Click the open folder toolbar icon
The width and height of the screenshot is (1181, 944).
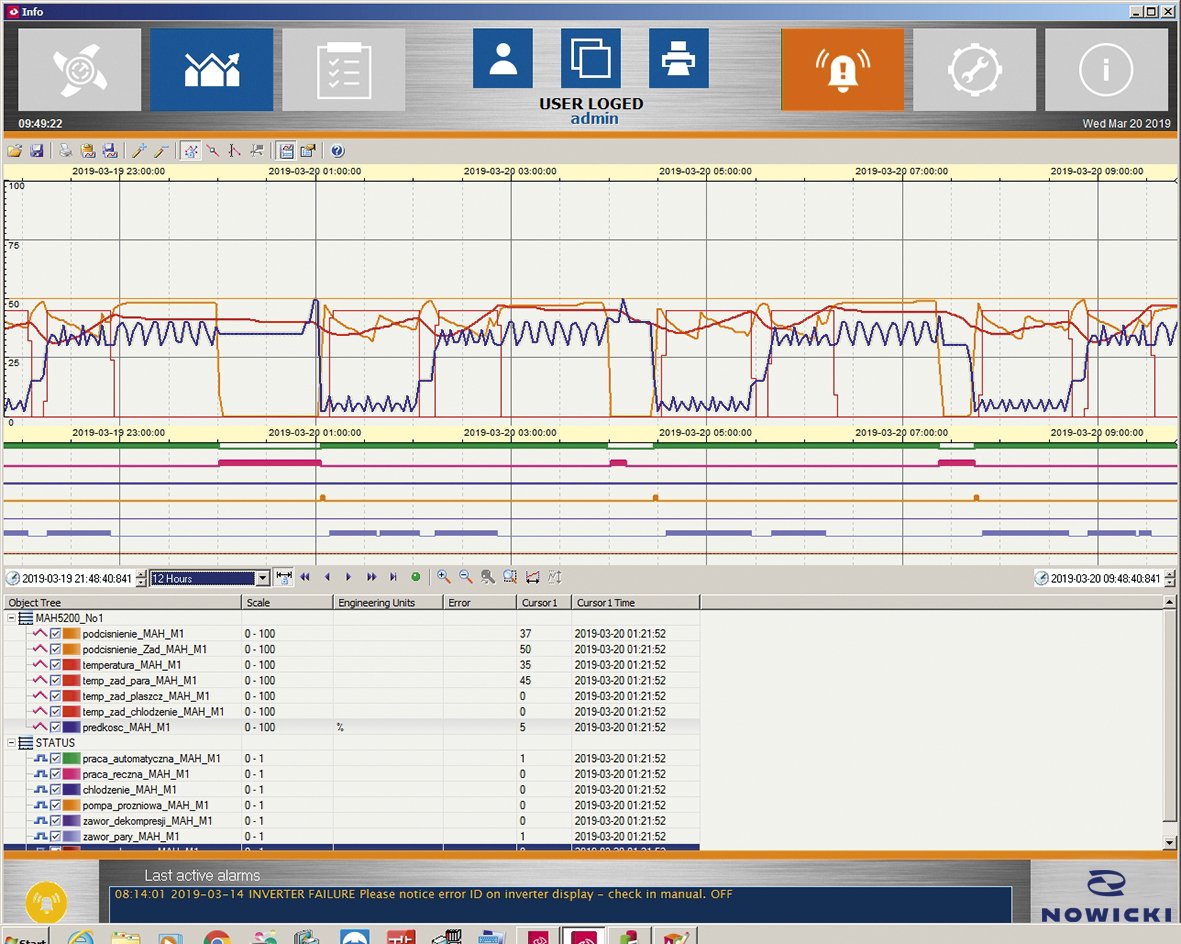click(14, 151)
